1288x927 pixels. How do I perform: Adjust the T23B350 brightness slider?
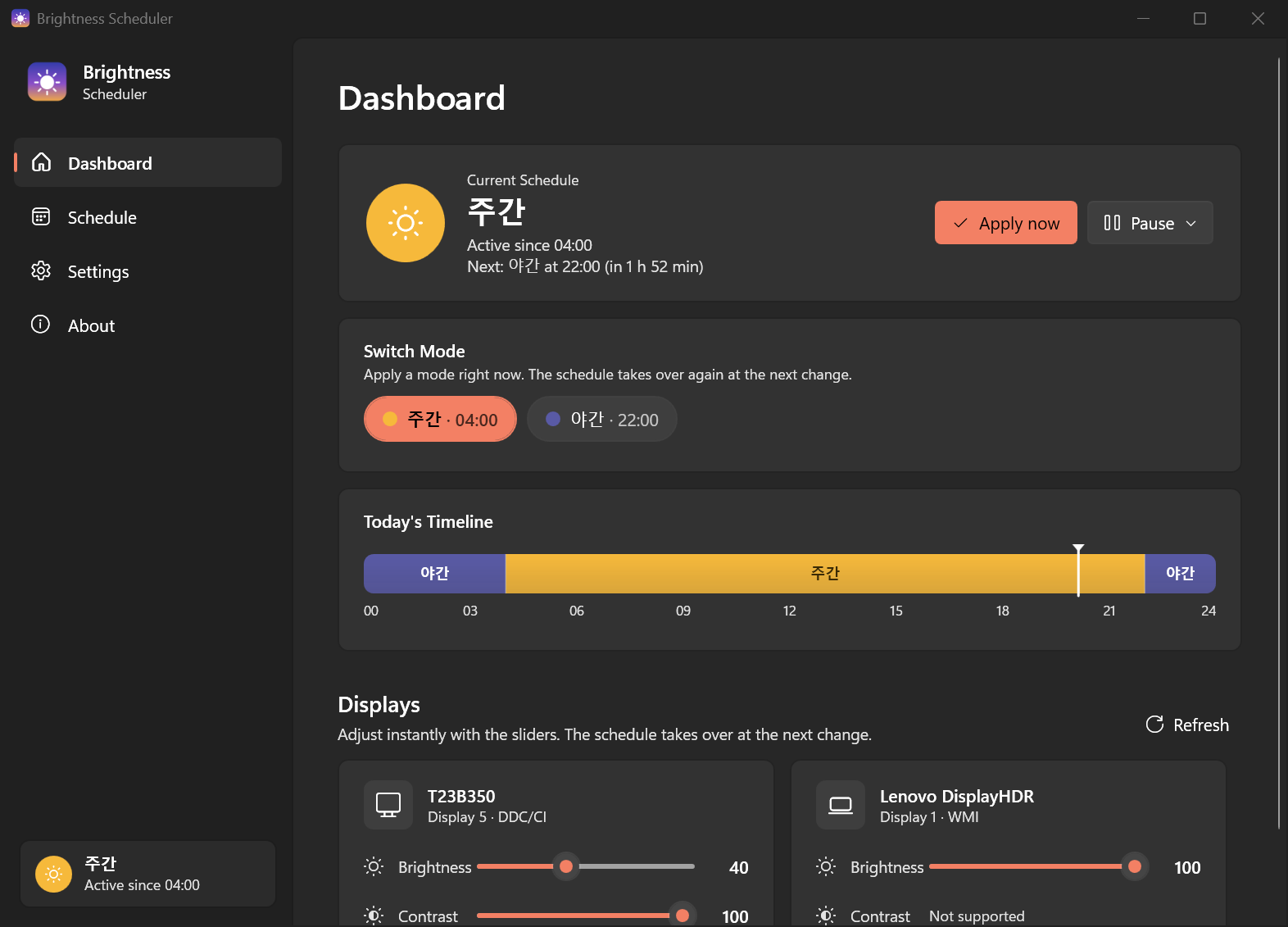(585, 866)
